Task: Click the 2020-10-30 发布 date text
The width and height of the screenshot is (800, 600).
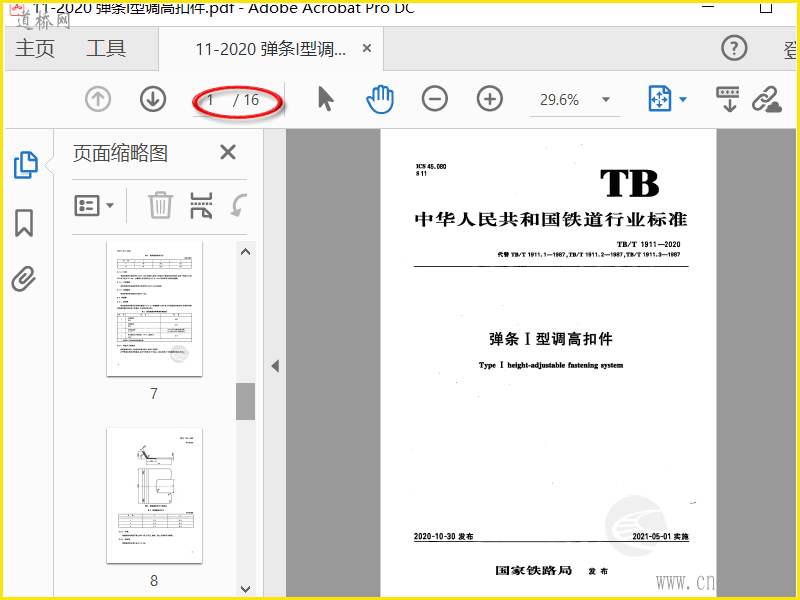Action: [x=443, y=536]
